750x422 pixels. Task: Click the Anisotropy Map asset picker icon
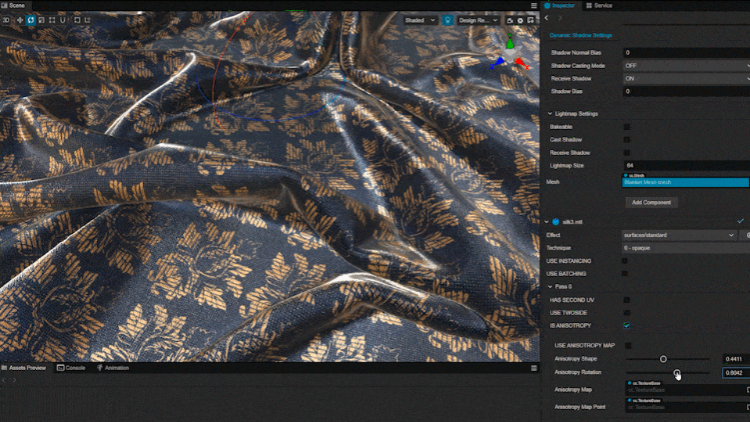point(748,390)
